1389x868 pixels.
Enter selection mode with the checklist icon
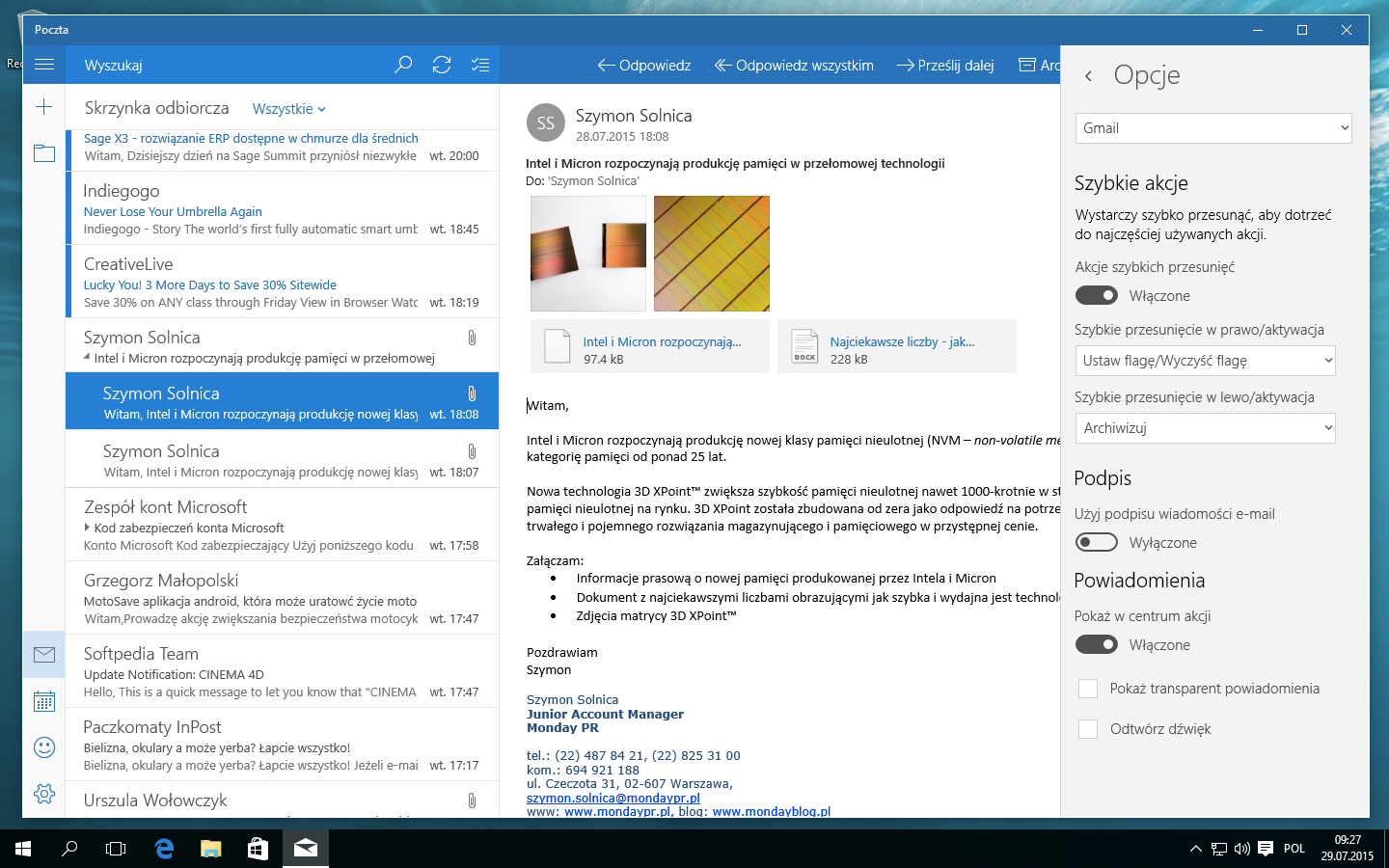480,65
